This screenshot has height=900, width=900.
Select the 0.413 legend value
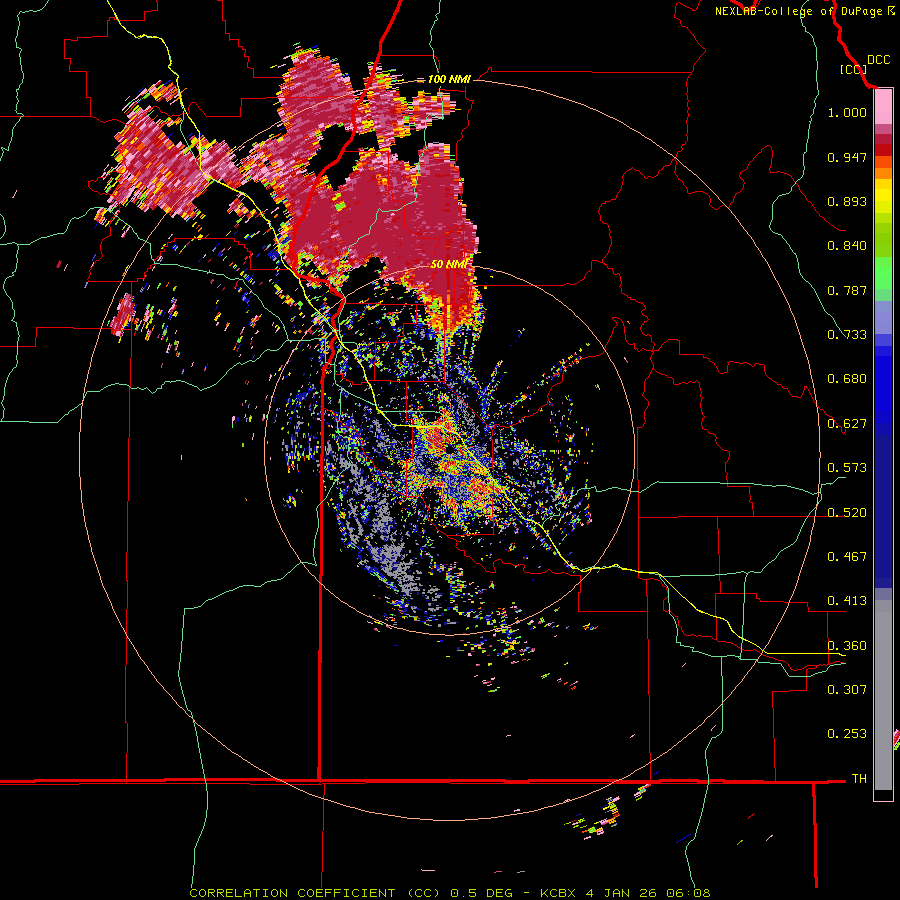tap(847, 601)
